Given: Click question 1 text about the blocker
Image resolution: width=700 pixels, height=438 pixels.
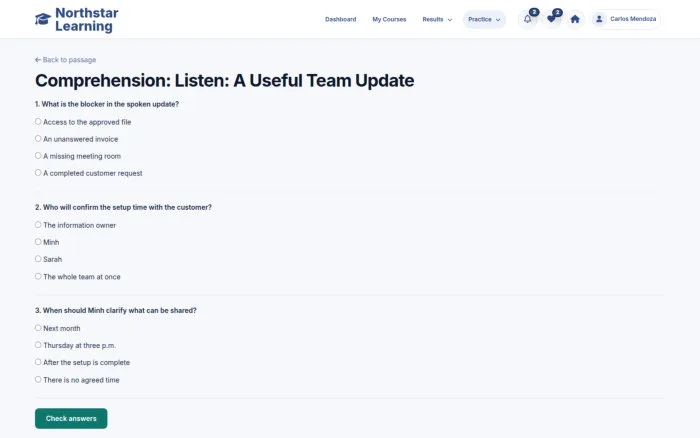Looking at the screenshot, I should (107, 104).
